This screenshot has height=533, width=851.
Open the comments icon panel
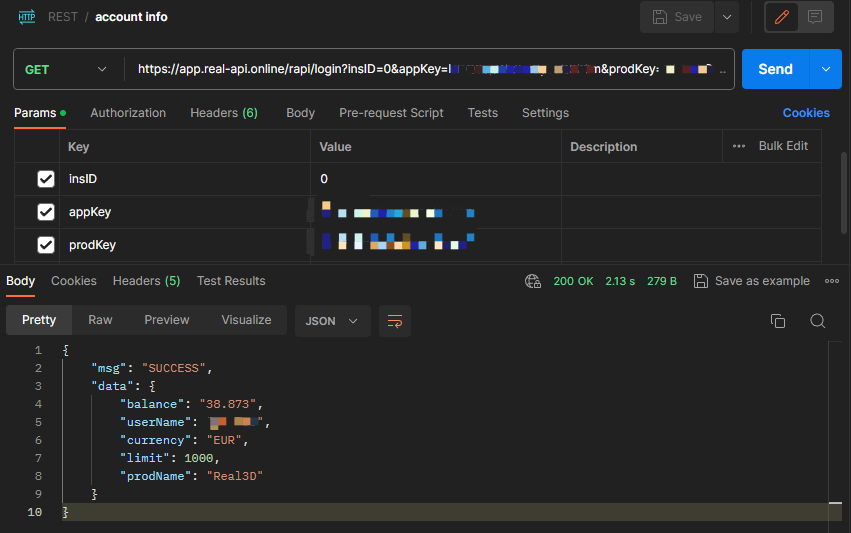tap(816, 17)
